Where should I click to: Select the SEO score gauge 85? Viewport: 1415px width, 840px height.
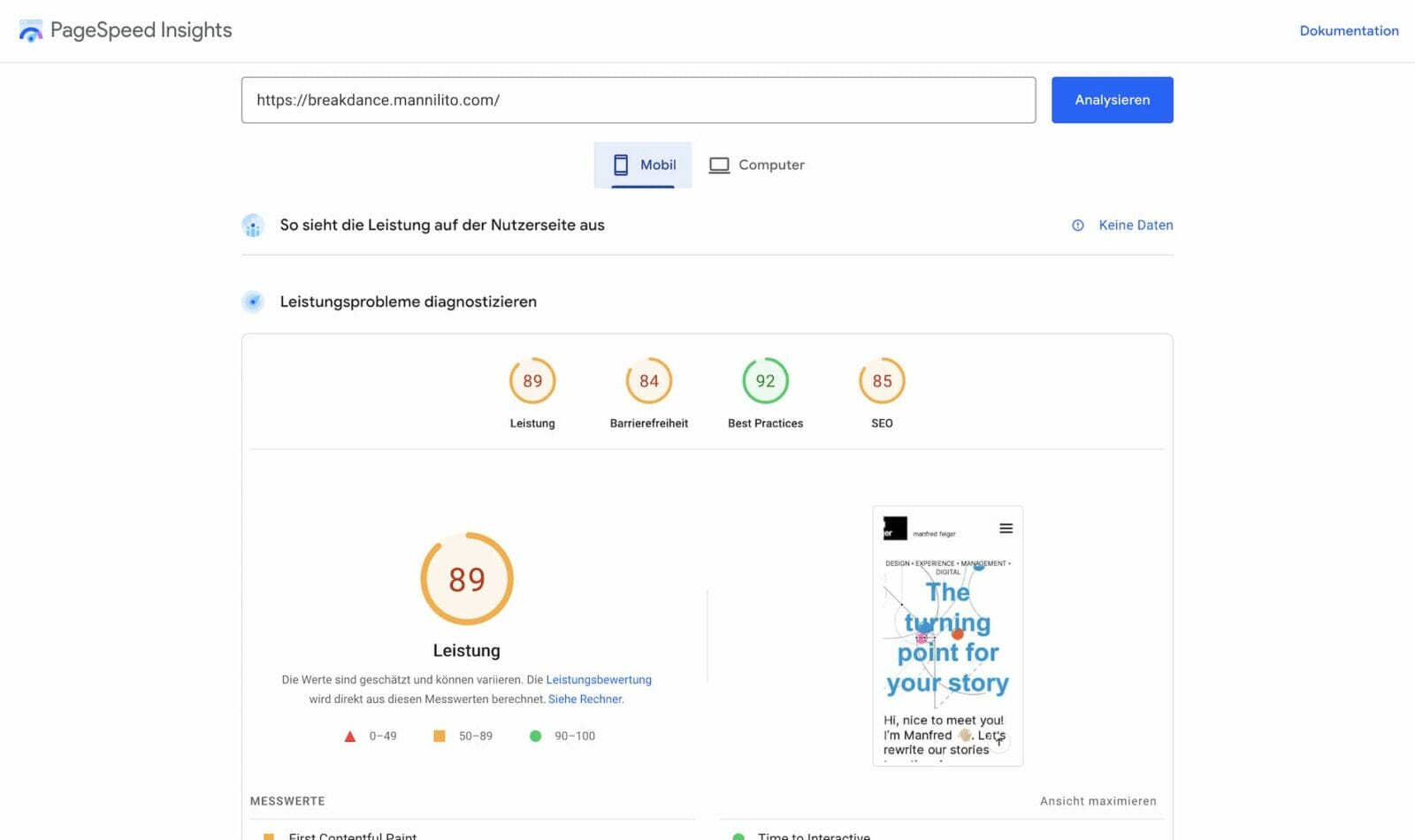click(x=883, y=381)
